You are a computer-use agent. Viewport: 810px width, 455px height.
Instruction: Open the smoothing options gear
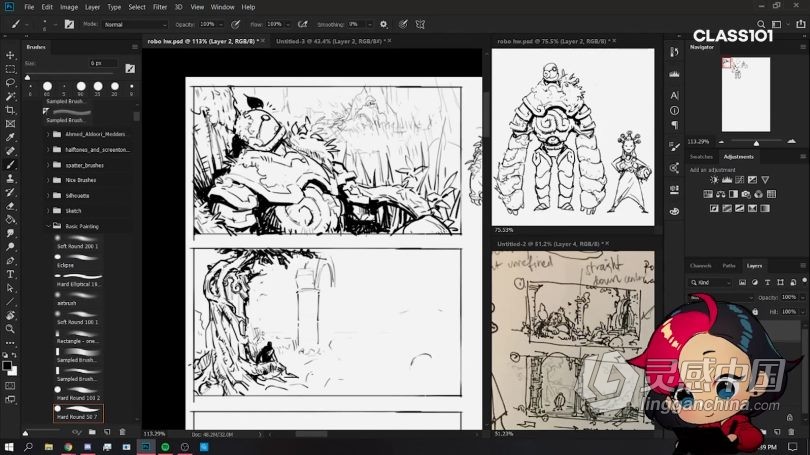click(383, 24)
